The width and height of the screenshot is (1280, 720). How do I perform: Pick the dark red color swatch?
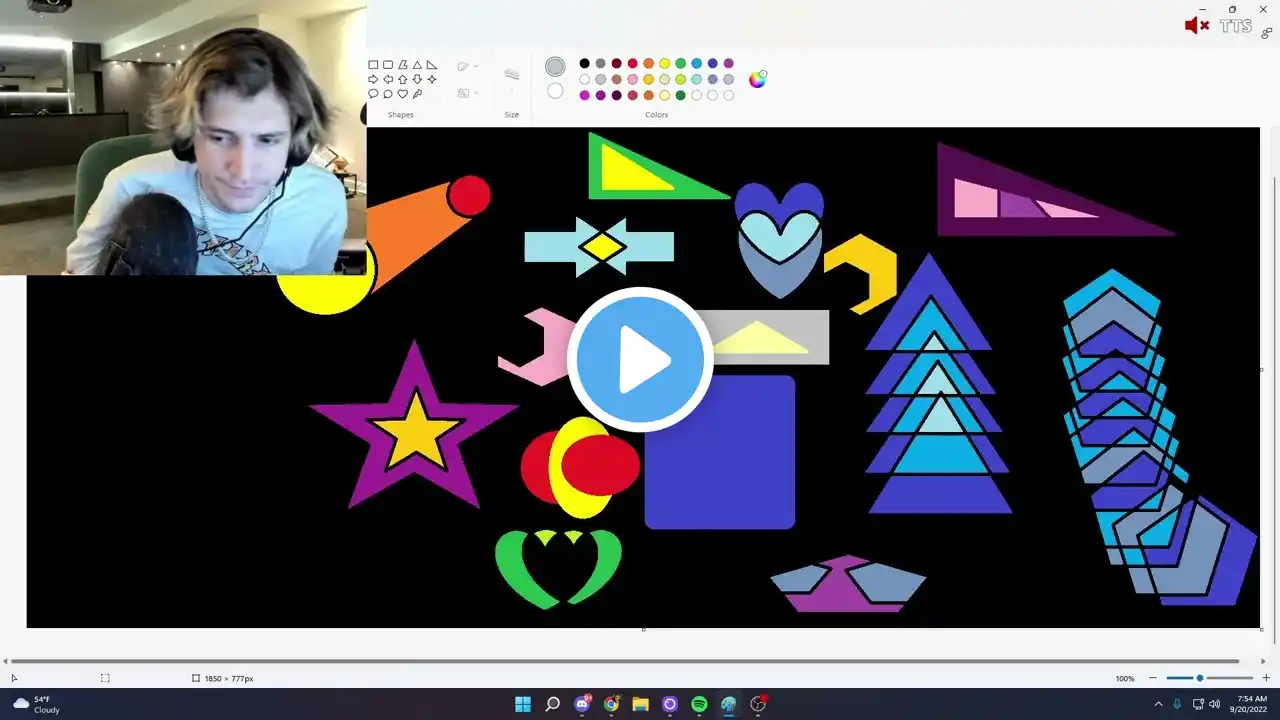(x=617, y=64)
